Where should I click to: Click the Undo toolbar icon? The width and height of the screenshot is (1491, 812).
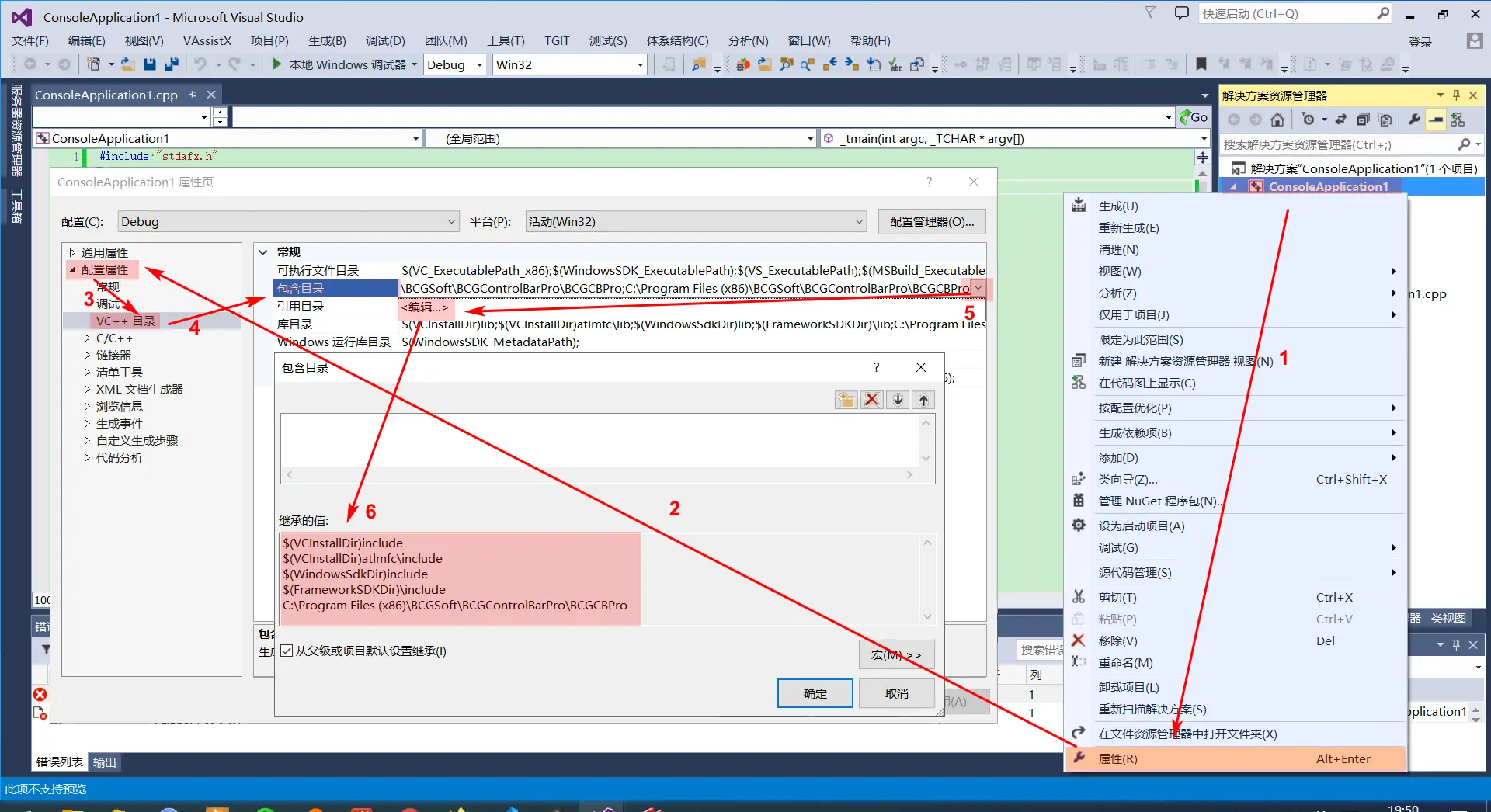tap(200, 64)
